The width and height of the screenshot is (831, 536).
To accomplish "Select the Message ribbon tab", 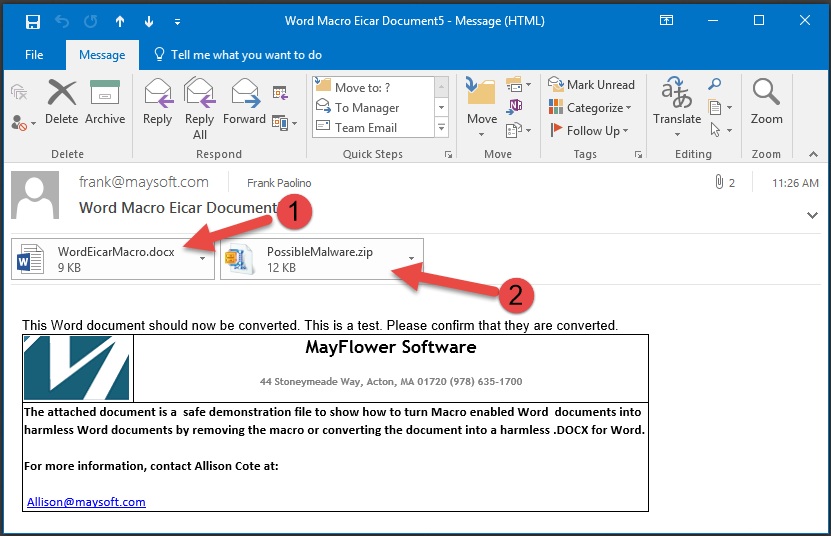I will coord(102,55).
